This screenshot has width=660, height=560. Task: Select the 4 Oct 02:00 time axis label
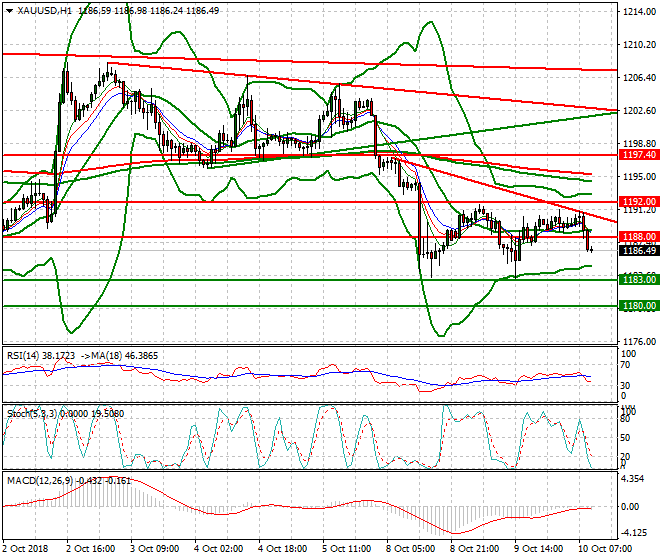click(x=218, y=549)
